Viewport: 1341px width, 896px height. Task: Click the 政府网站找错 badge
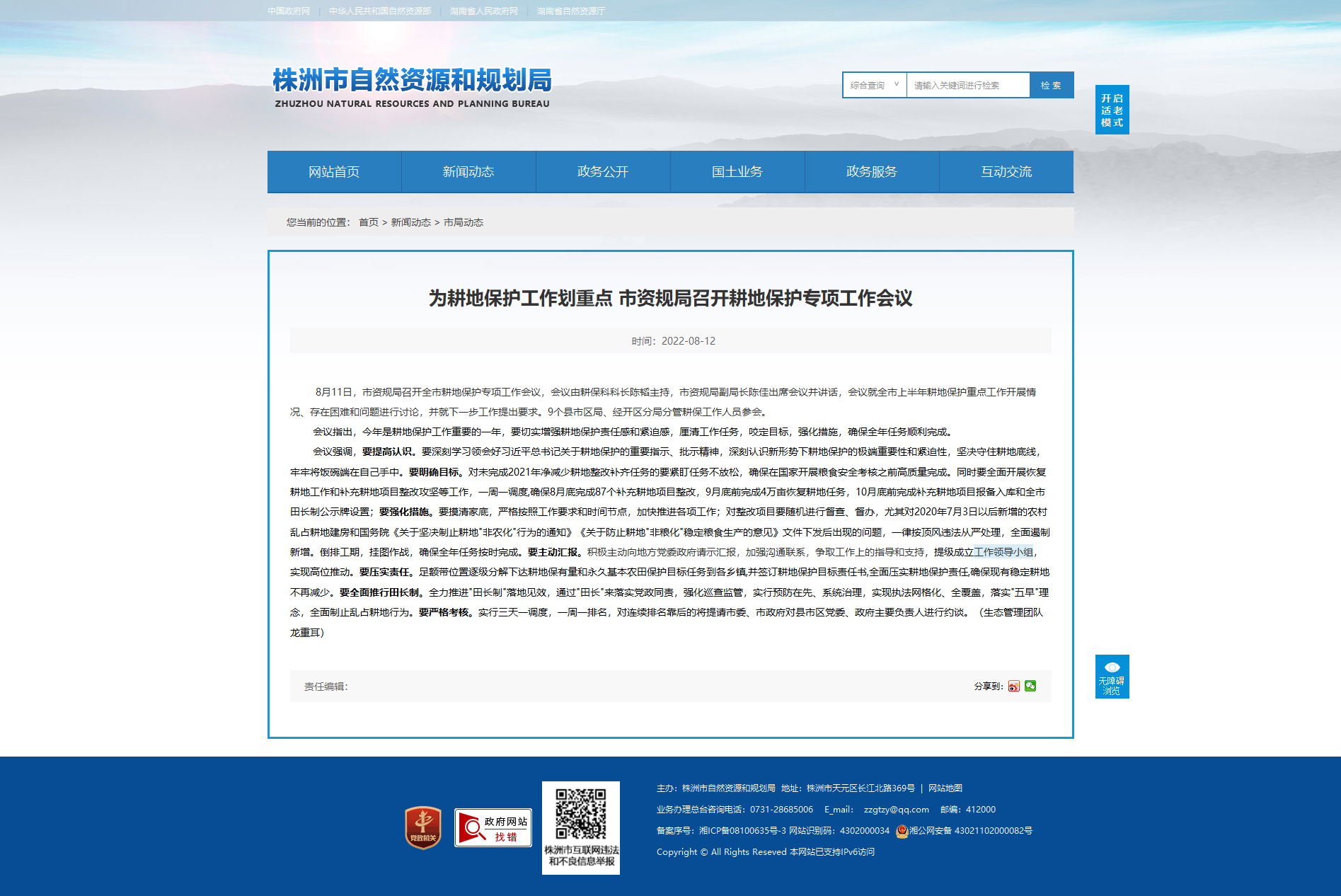(493, 828)
